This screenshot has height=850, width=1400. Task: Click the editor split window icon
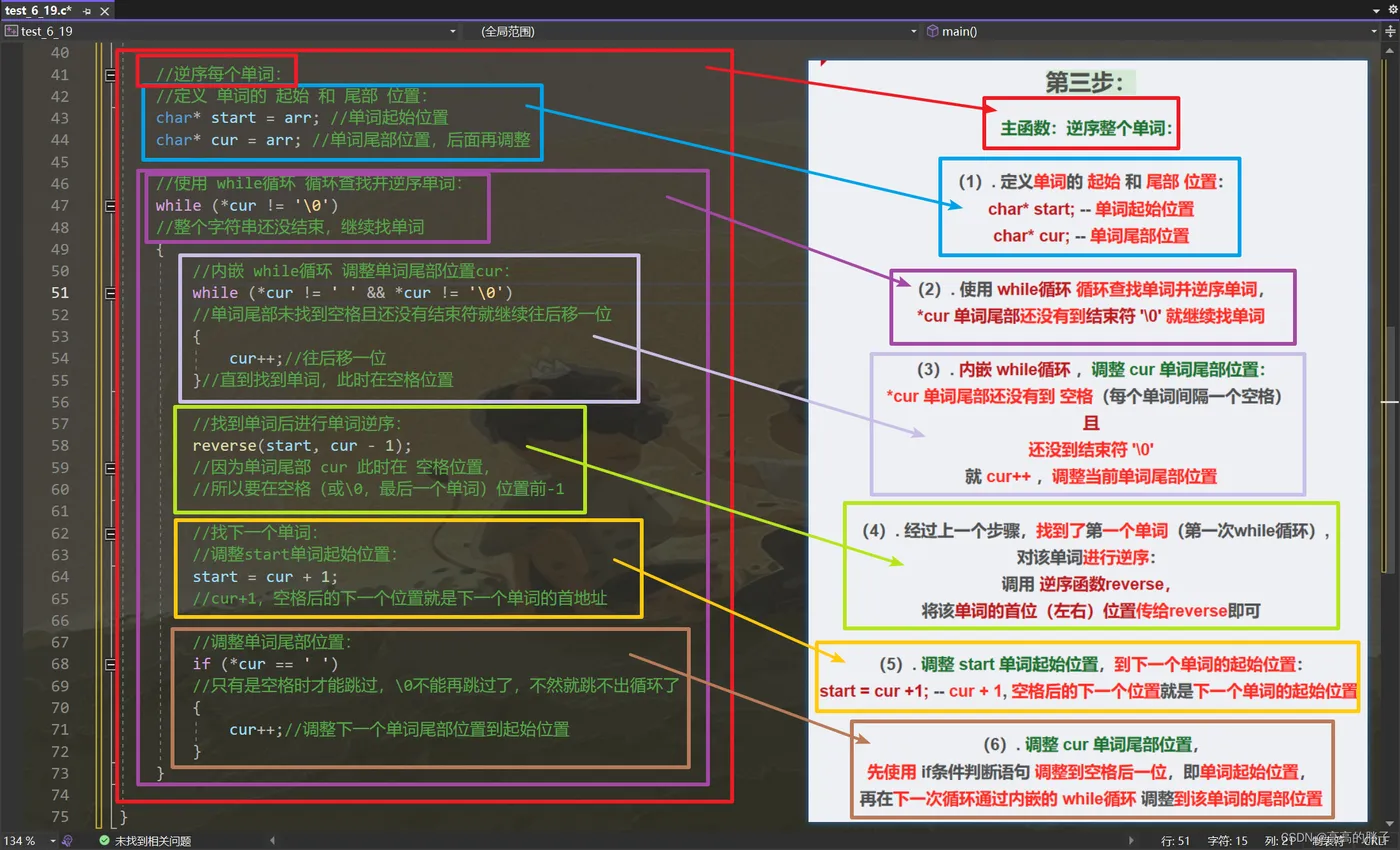pos(1391,31)
